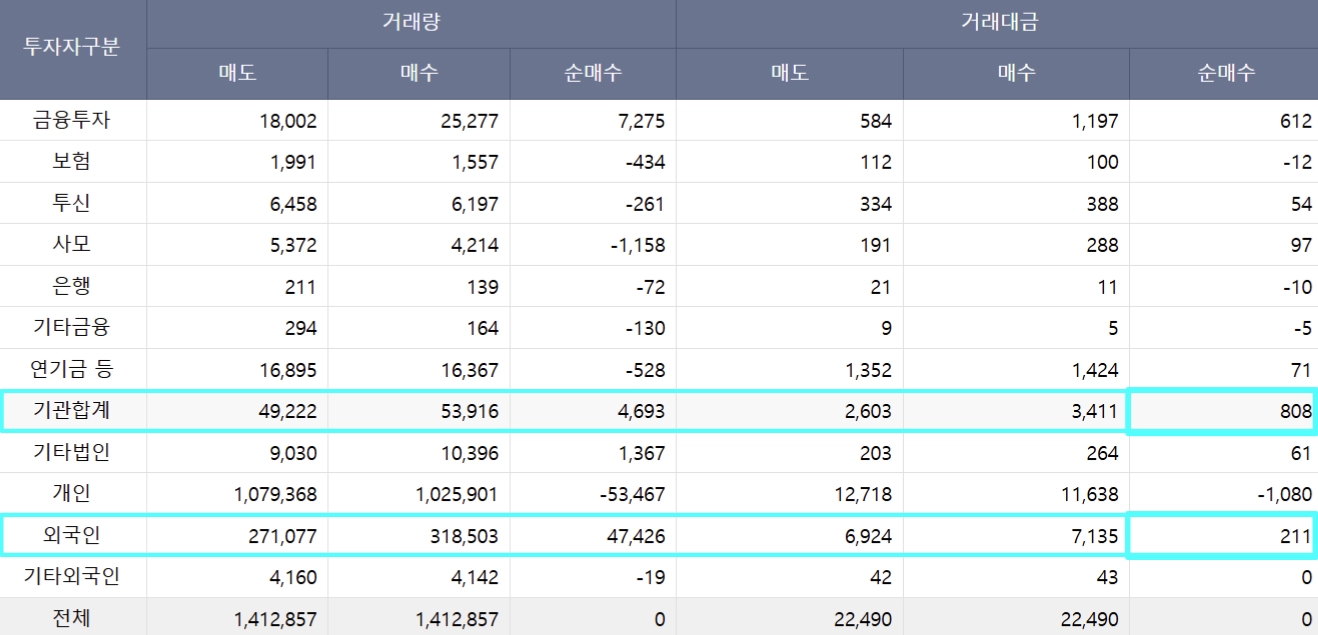Click the 투자자구분 column header
The image size is (1318, 635).
tap(72, 48)
